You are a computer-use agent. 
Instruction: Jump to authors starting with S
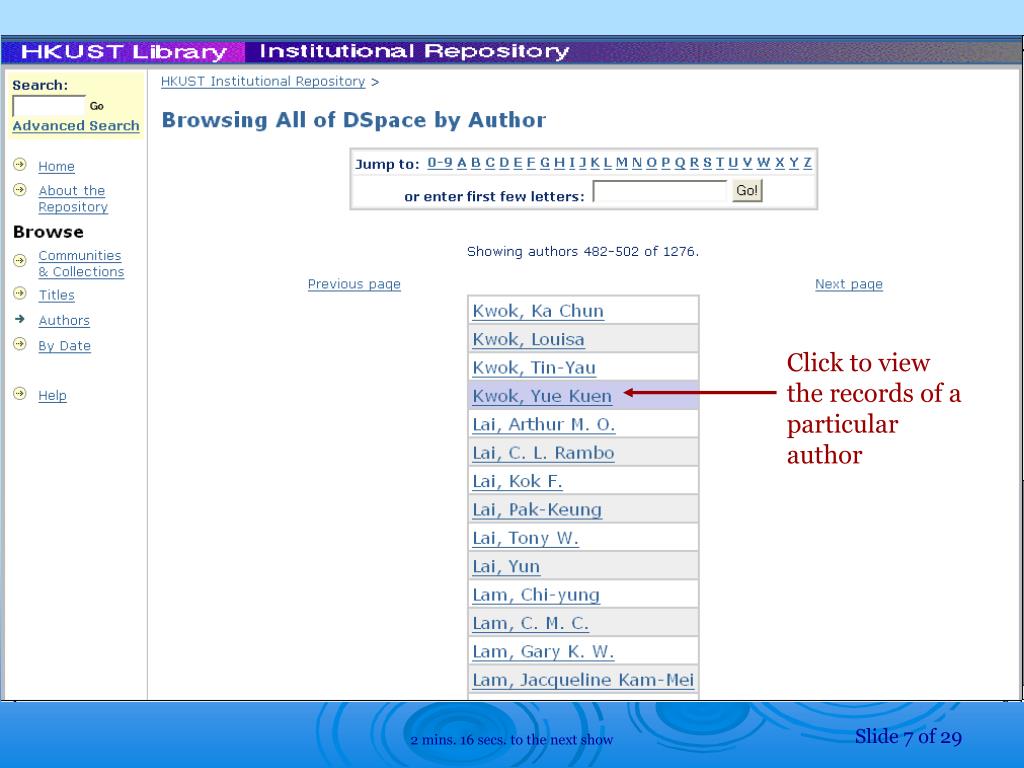(x=707, y=163)
